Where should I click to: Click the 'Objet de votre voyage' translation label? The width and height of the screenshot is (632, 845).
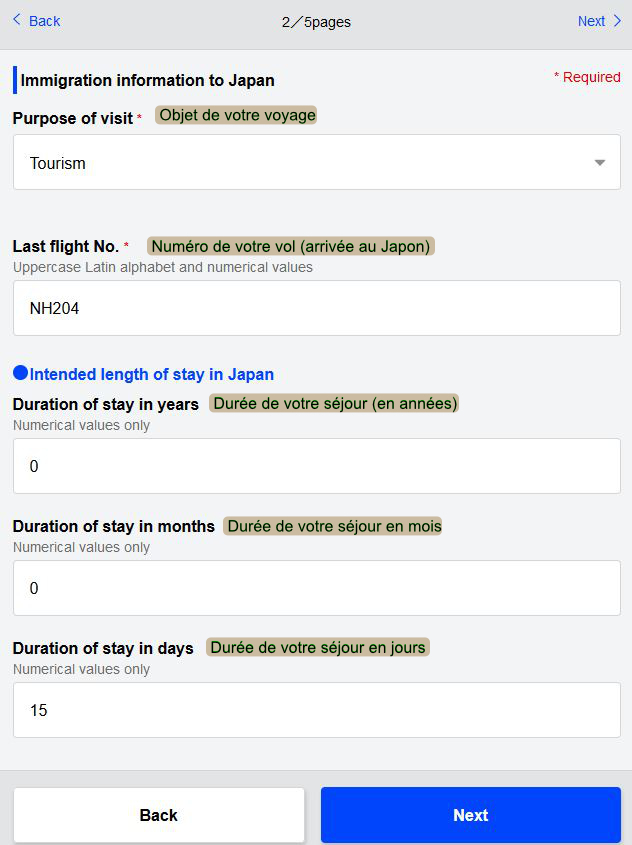[x=237, y=115]
